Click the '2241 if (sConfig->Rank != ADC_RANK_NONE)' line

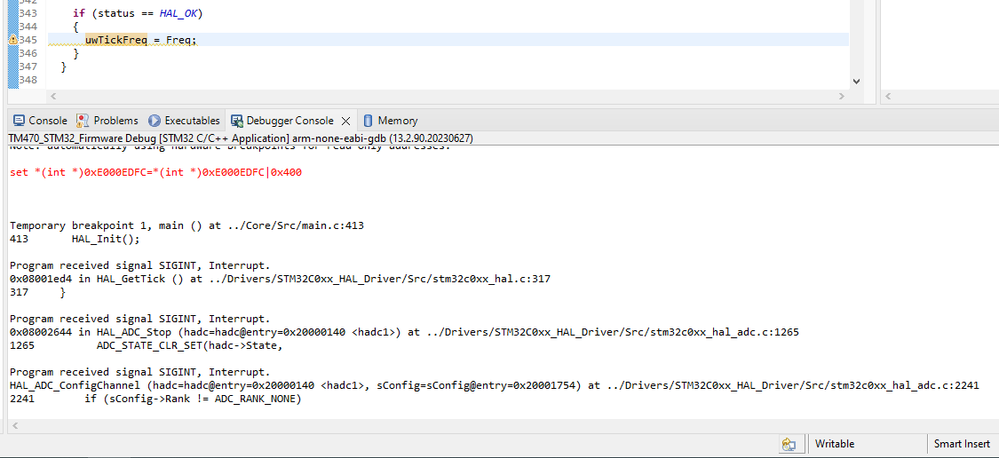(x=155, y=399)
